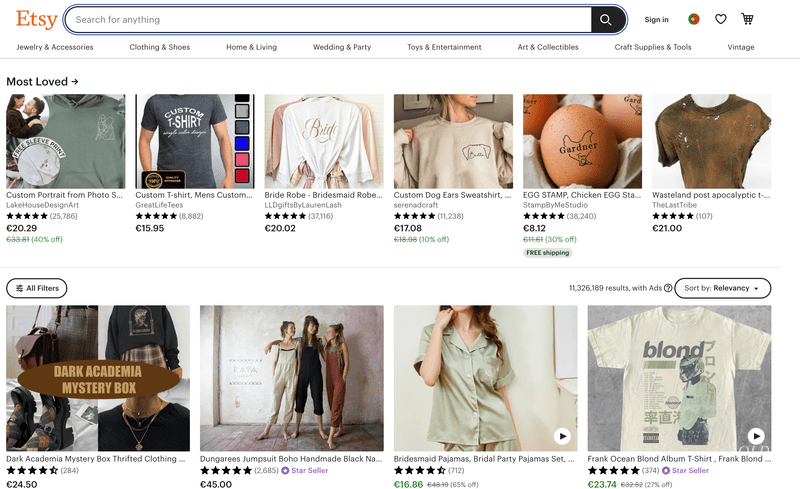Click Wasteland post apocalyptic t-shirt title

[711, 195]
